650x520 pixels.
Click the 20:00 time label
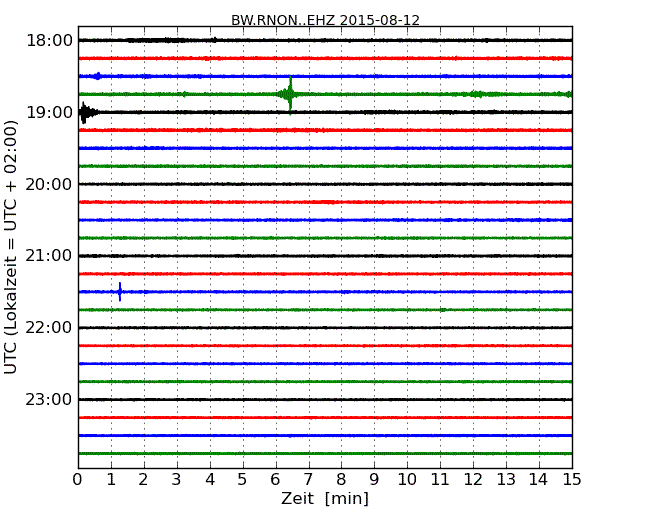coord(49,184)
